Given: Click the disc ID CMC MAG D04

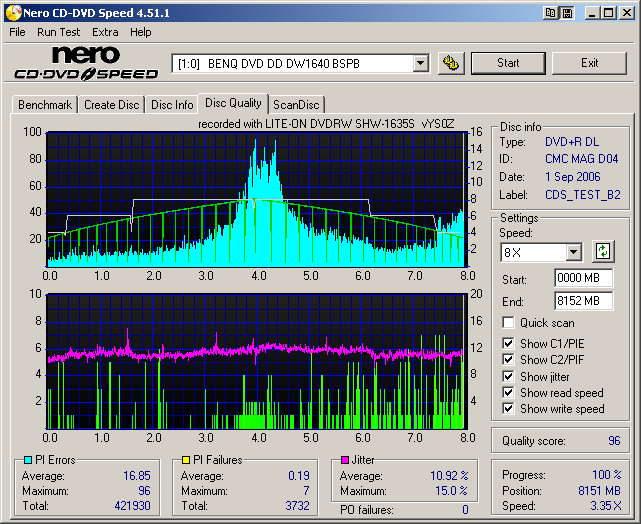Looking at the screenshot, I should coord(582,159).
